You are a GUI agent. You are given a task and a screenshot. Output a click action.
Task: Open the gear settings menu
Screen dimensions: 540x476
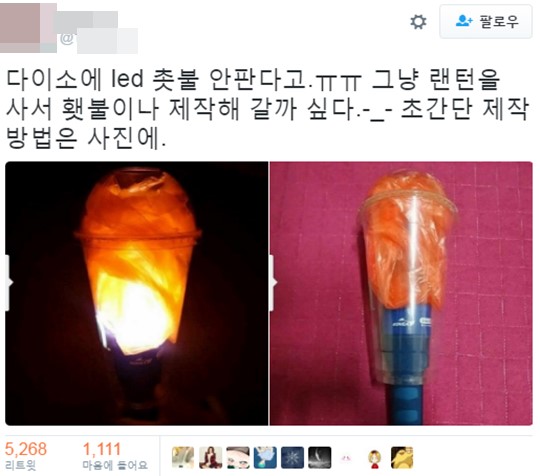point(418,22)
